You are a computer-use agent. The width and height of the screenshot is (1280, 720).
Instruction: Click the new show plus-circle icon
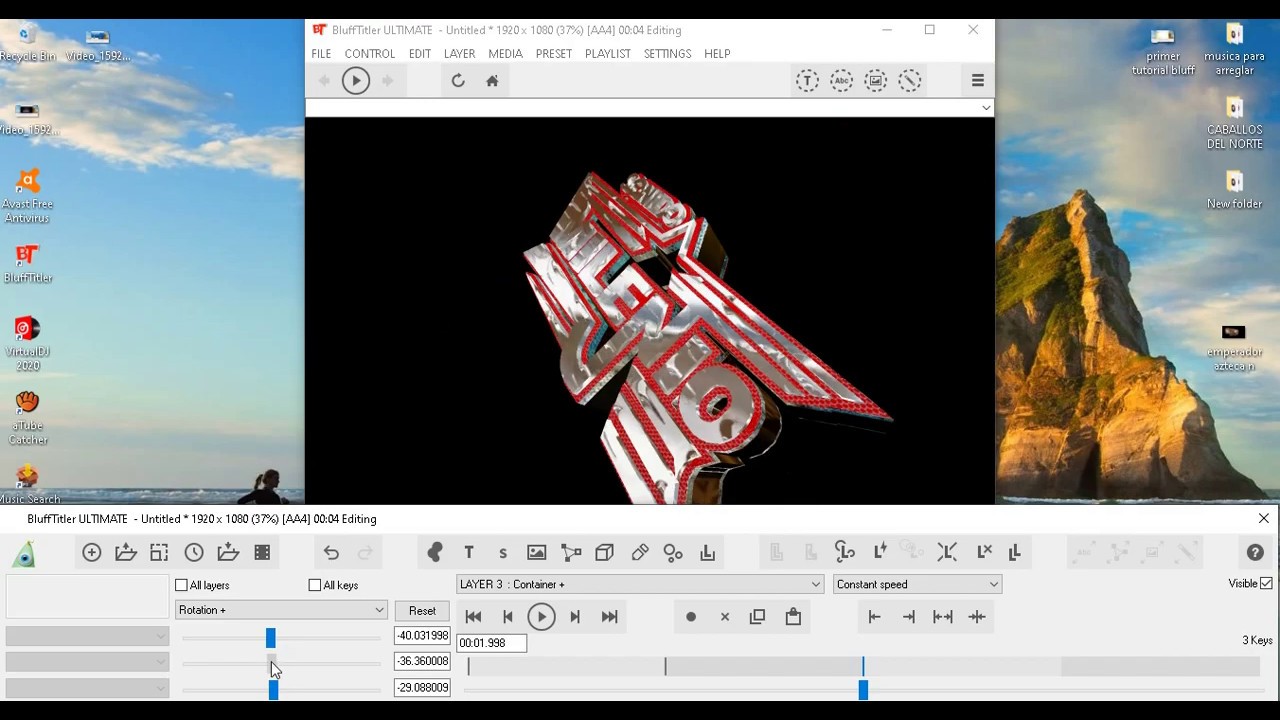pos(92,552)
